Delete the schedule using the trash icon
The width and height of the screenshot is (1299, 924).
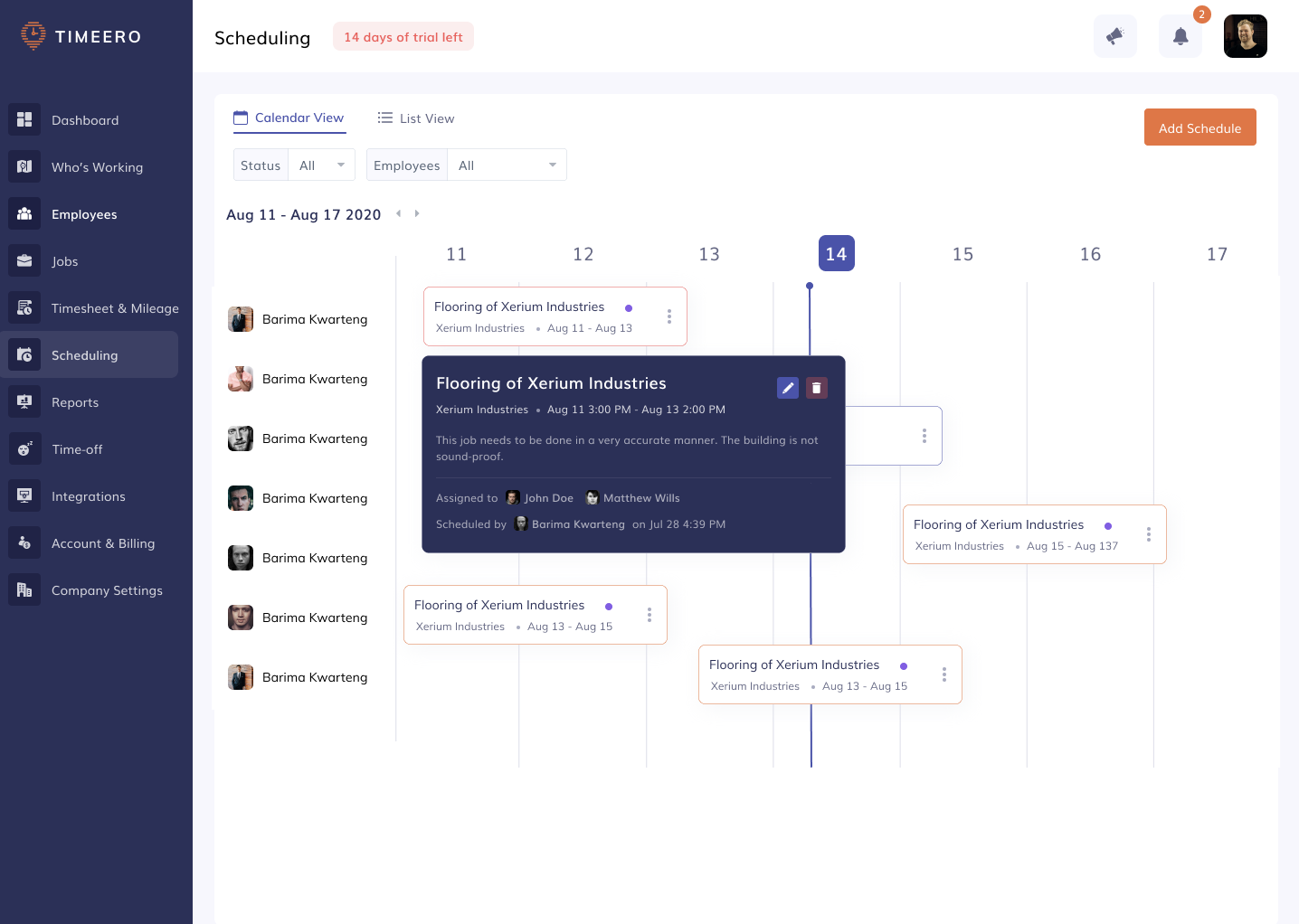pyautogui.click(x=816, y=387)
